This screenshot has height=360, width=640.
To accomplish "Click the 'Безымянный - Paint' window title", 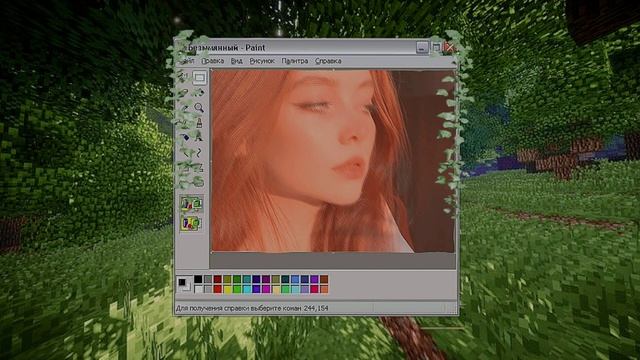I will (227, 48).
